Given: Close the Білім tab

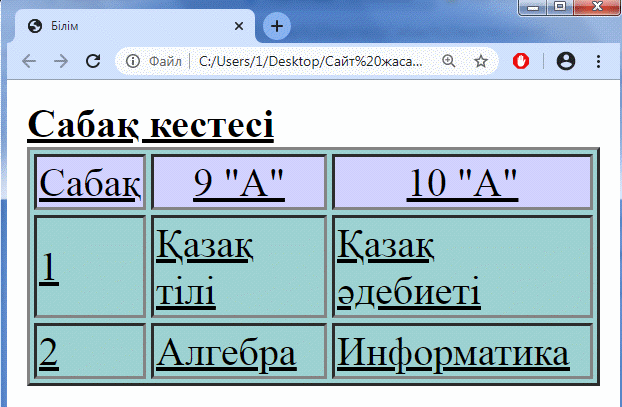Looking at the screenshot, I should pos(239,26).
